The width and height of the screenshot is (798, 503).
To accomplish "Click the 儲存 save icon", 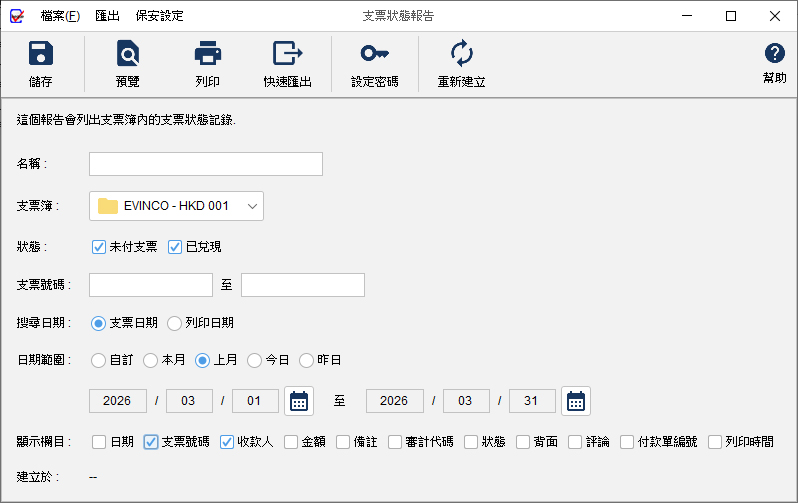I will 41,53.
